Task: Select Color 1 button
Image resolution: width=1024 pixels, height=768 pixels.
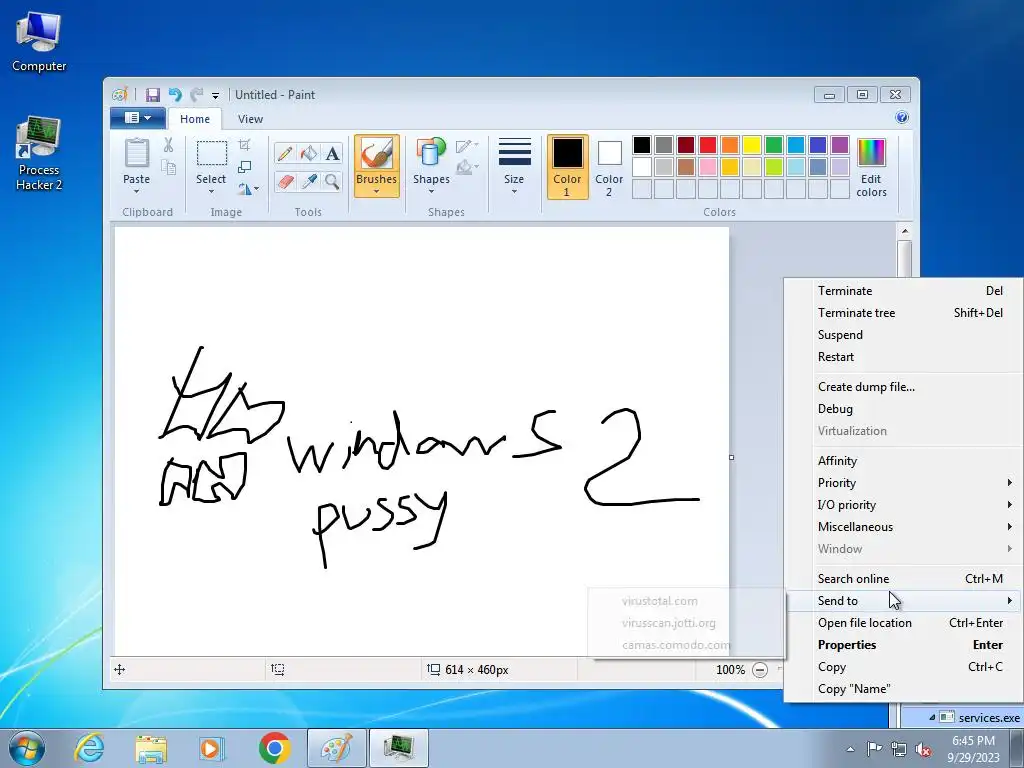Action: [x=568, y=167]
